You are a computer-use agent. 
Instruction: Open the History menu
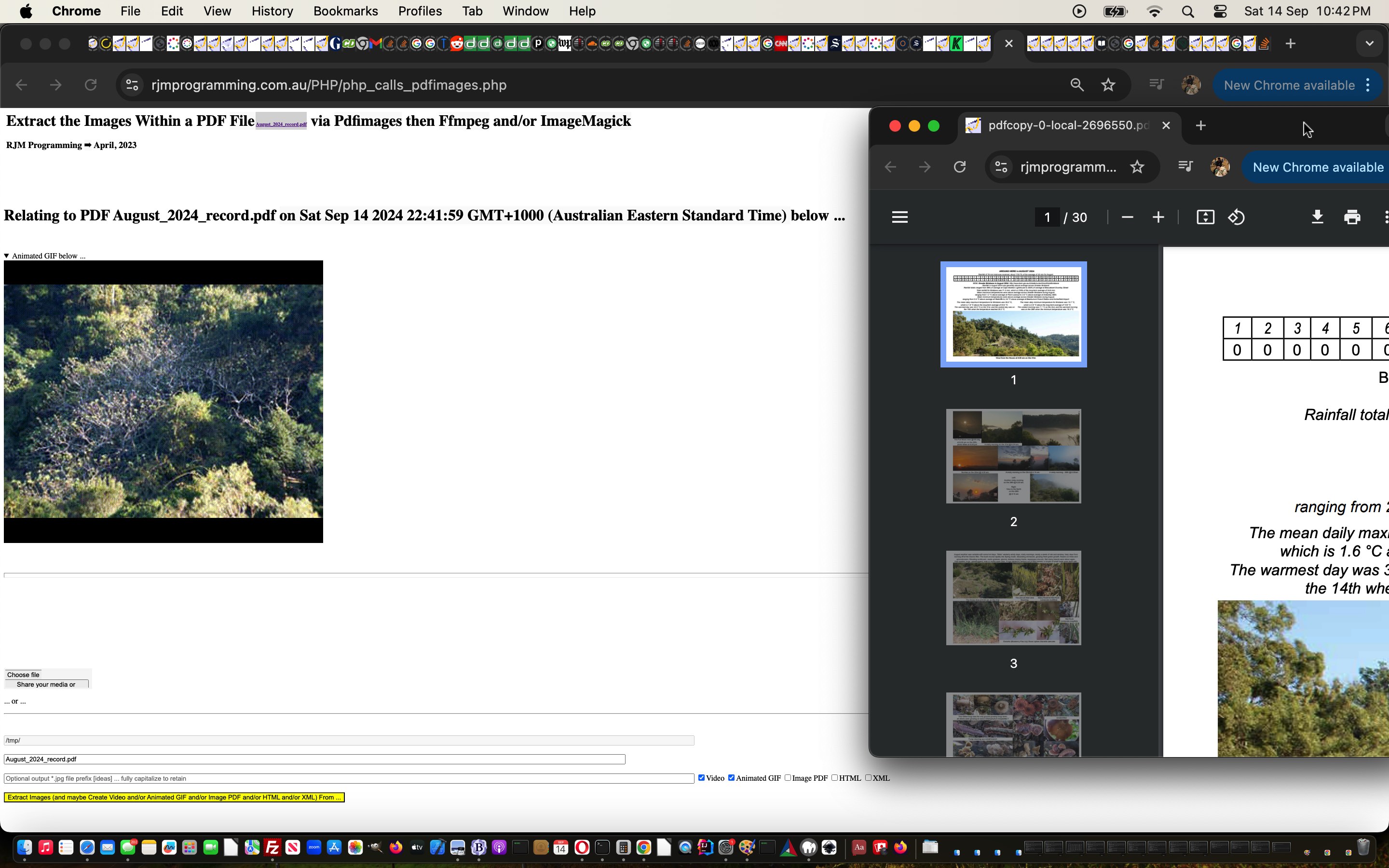coord(272,11)
